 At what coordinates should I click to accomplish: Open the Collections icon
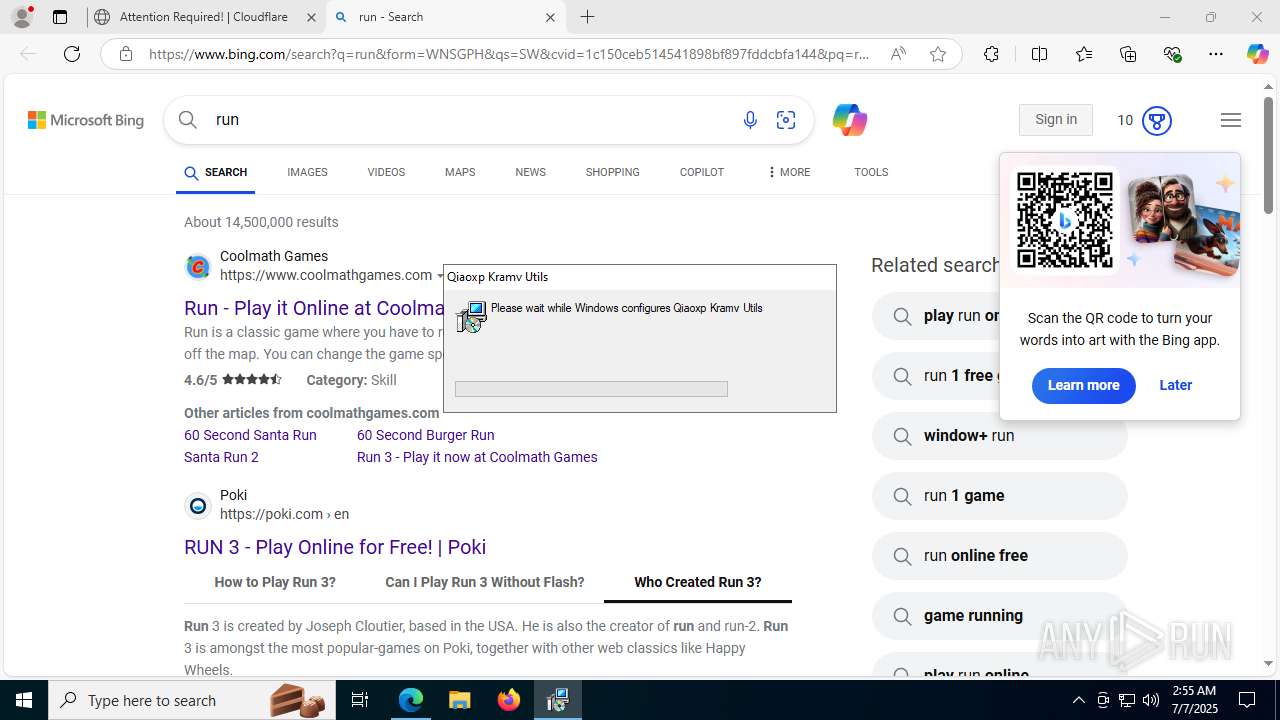point(1128,54)
